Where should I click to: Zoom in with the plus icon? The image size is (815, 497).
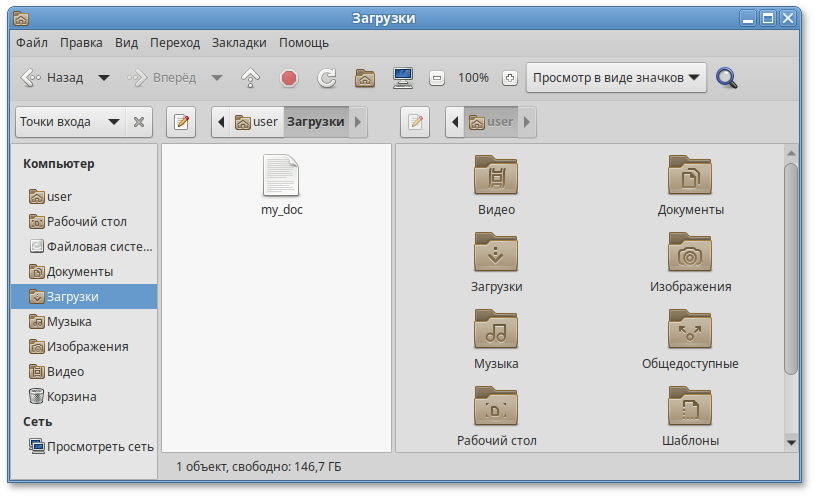coord(509,78)
